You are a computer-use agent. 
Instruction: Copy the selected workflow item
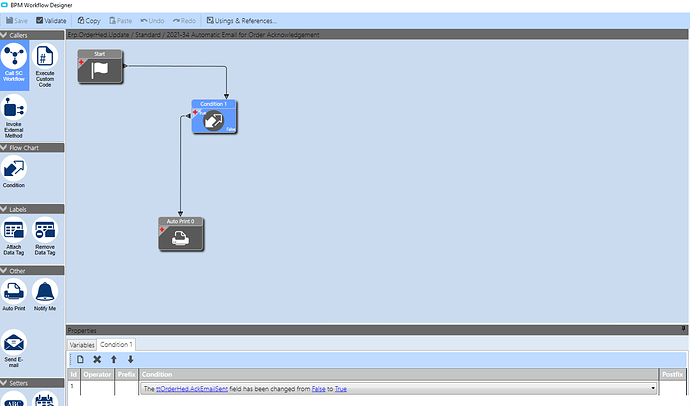point(89,21)
